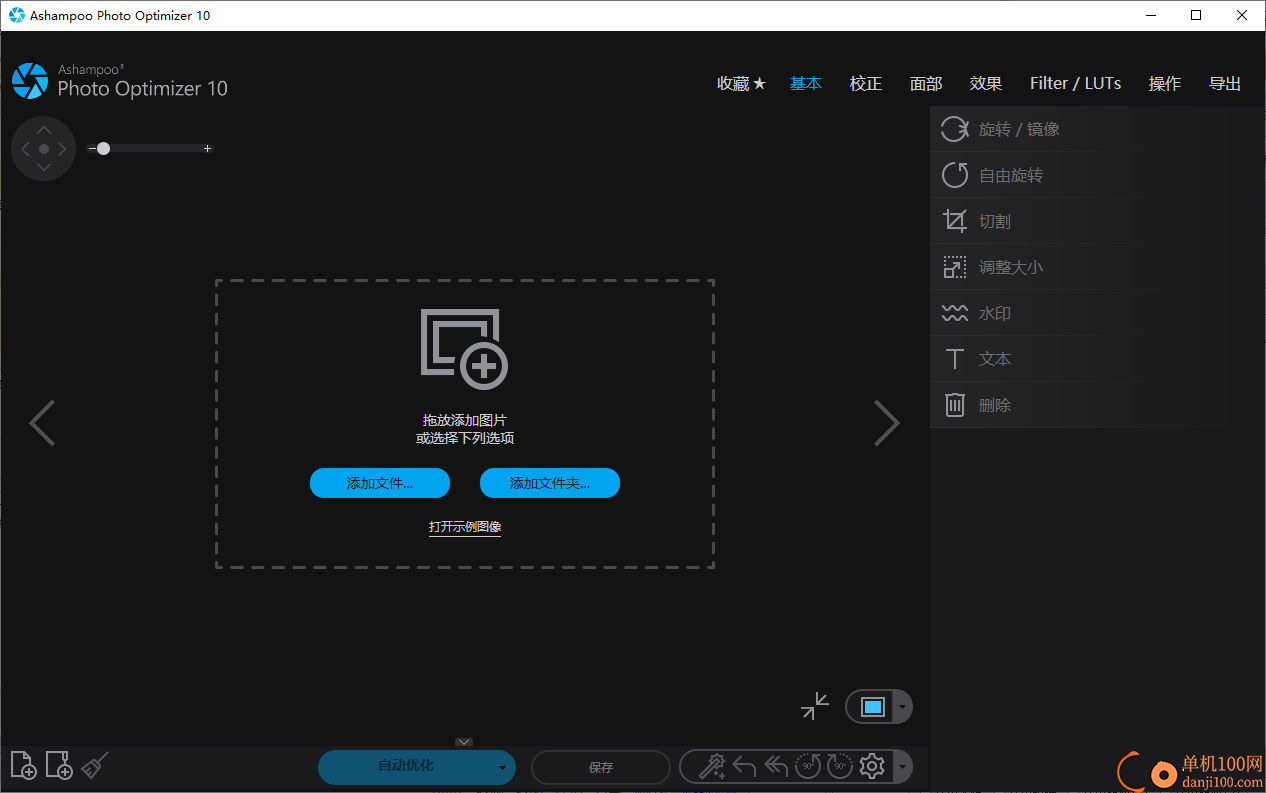Switch to the Filter / LUTs tab
The image size is (1266, 793).
pyautogui.click(x=1075, y=84)
